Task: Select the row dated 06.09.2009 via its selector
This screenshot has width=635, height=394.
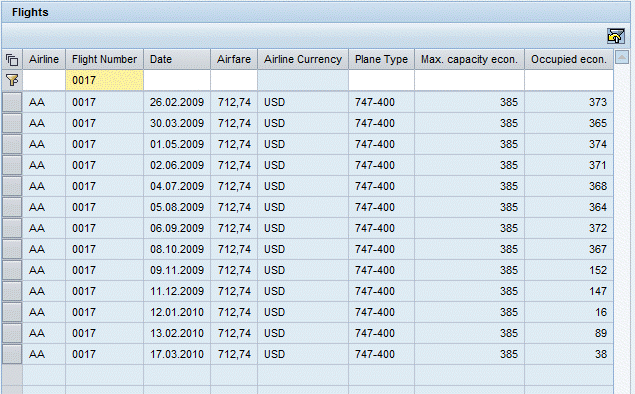Action: 12,228
